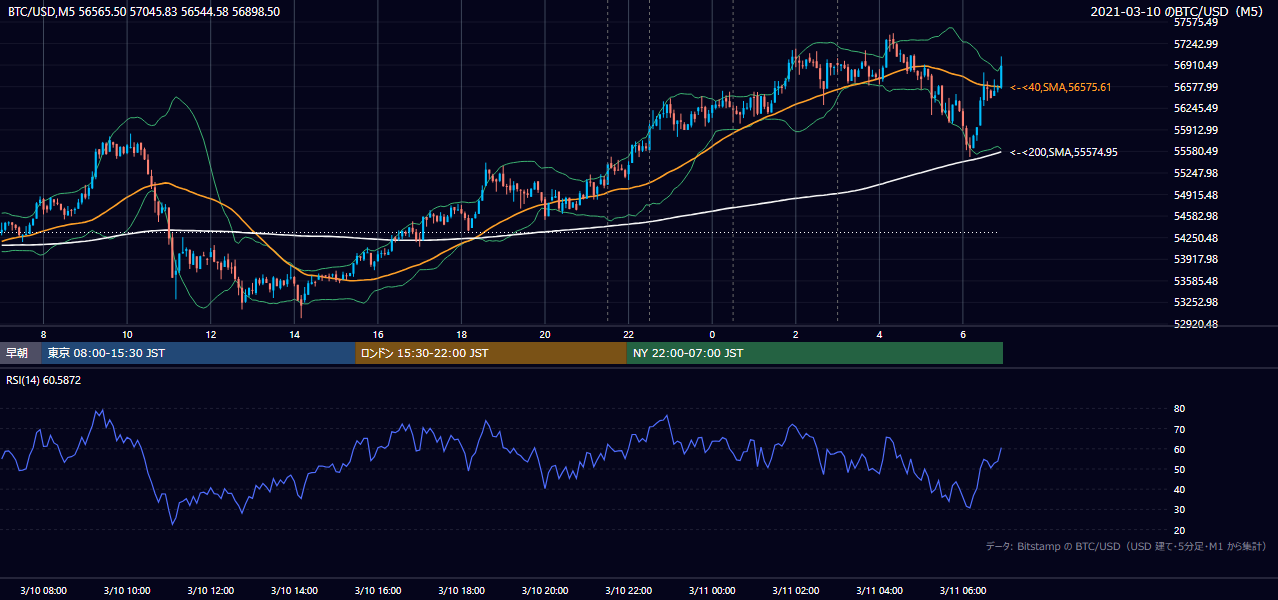Screen dimensions: 1278x600
Task: Click the 3/10 18:00 time label
Action: (461, 590)
